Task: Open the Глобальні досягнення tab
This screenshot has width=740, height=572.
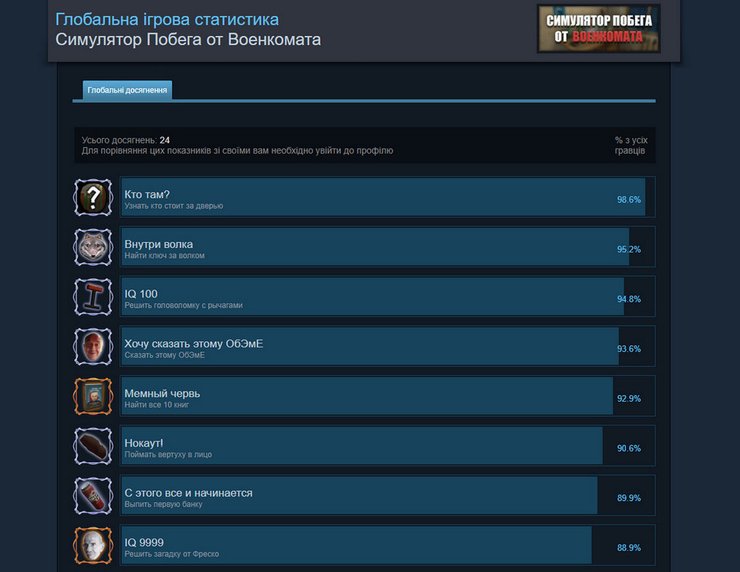Action: pos(127,90)
